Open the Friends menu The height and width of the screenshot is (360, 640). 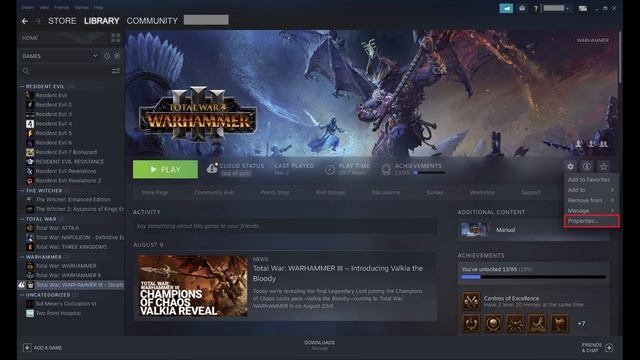click(62, 7)
